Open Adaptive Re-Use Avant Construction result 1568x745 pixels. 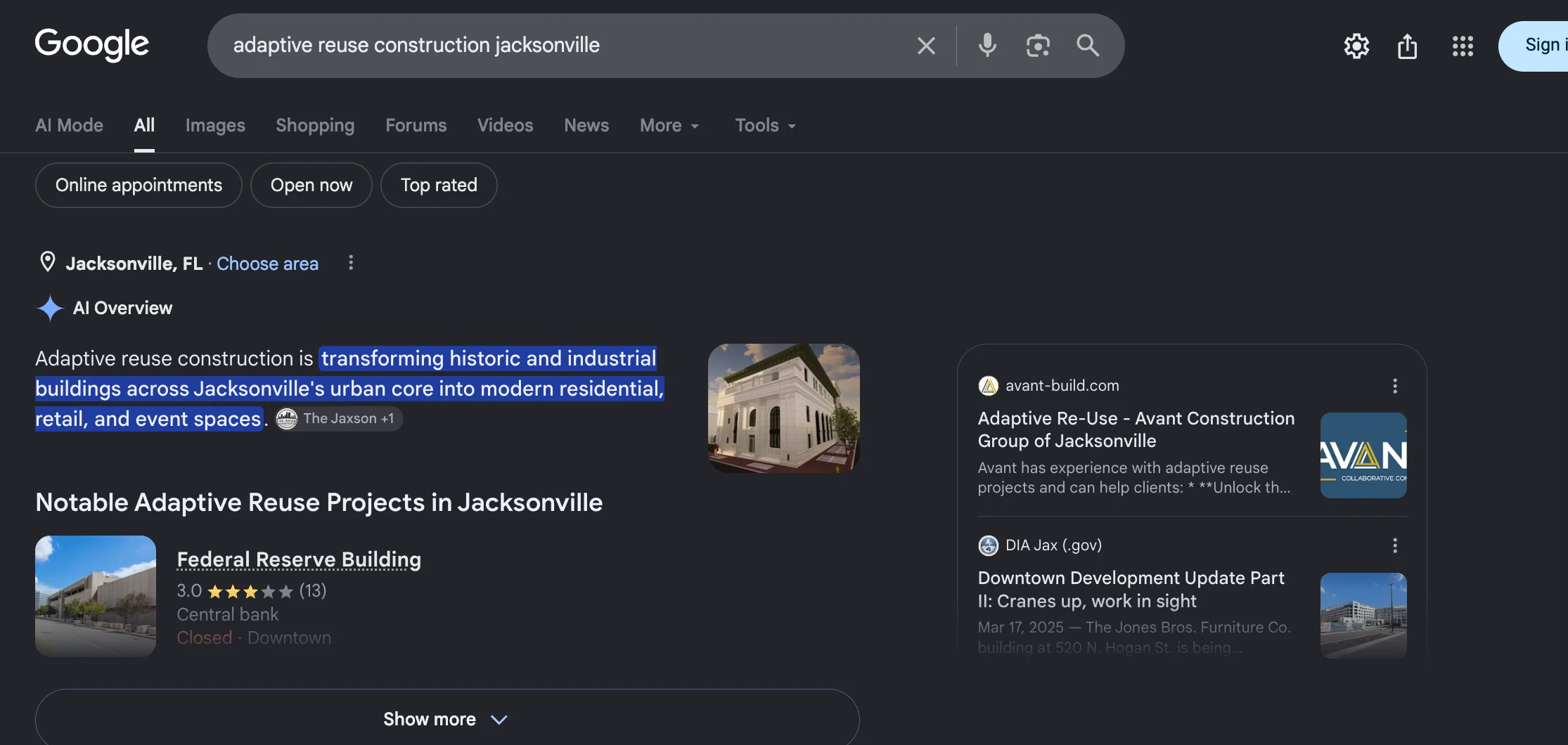point(1136,429)
